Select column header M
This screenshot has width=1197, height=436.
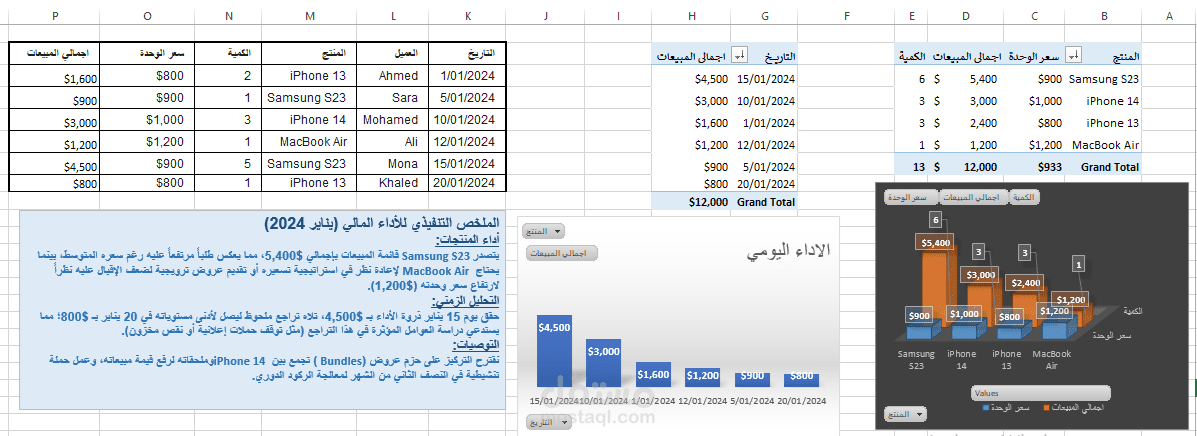click(x=308, y=15)
